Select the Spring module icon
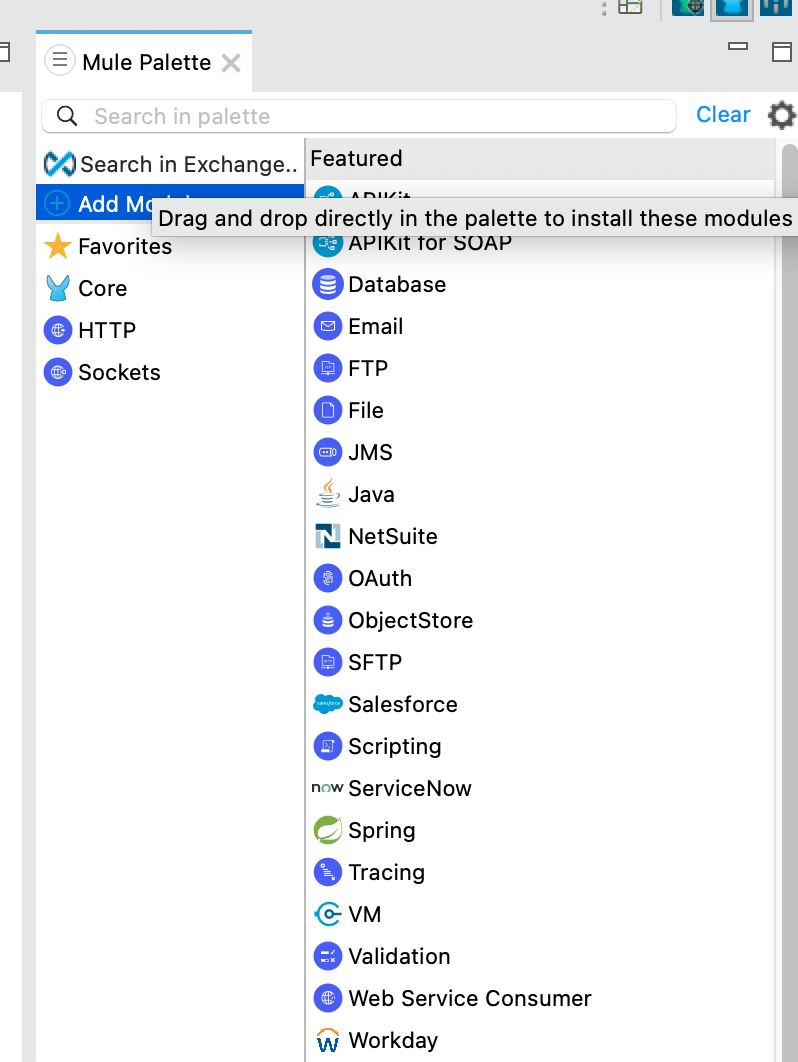This screenshot has height=1062, width=798. (x=326, y=830)
